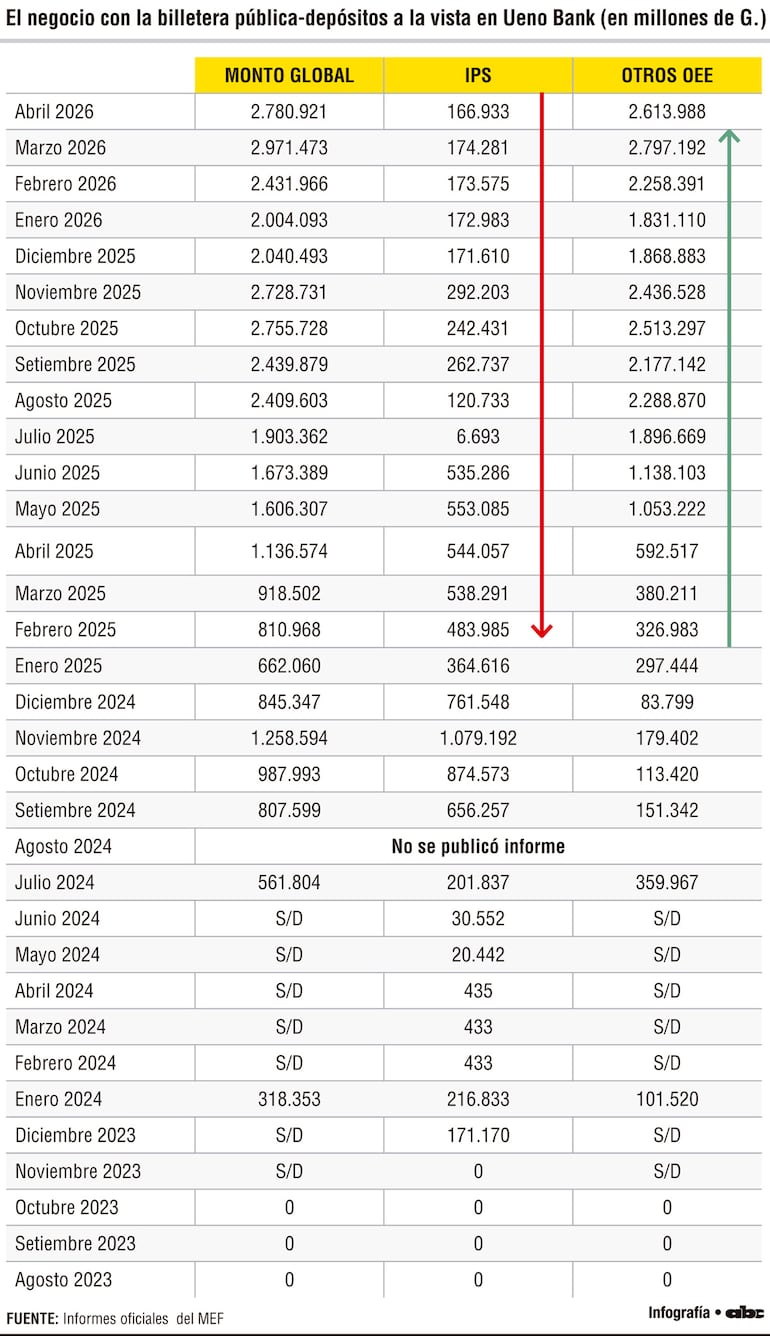Select the IPS column header
770x1336 pixels.
pyautogui.click(x=478, y=75)
